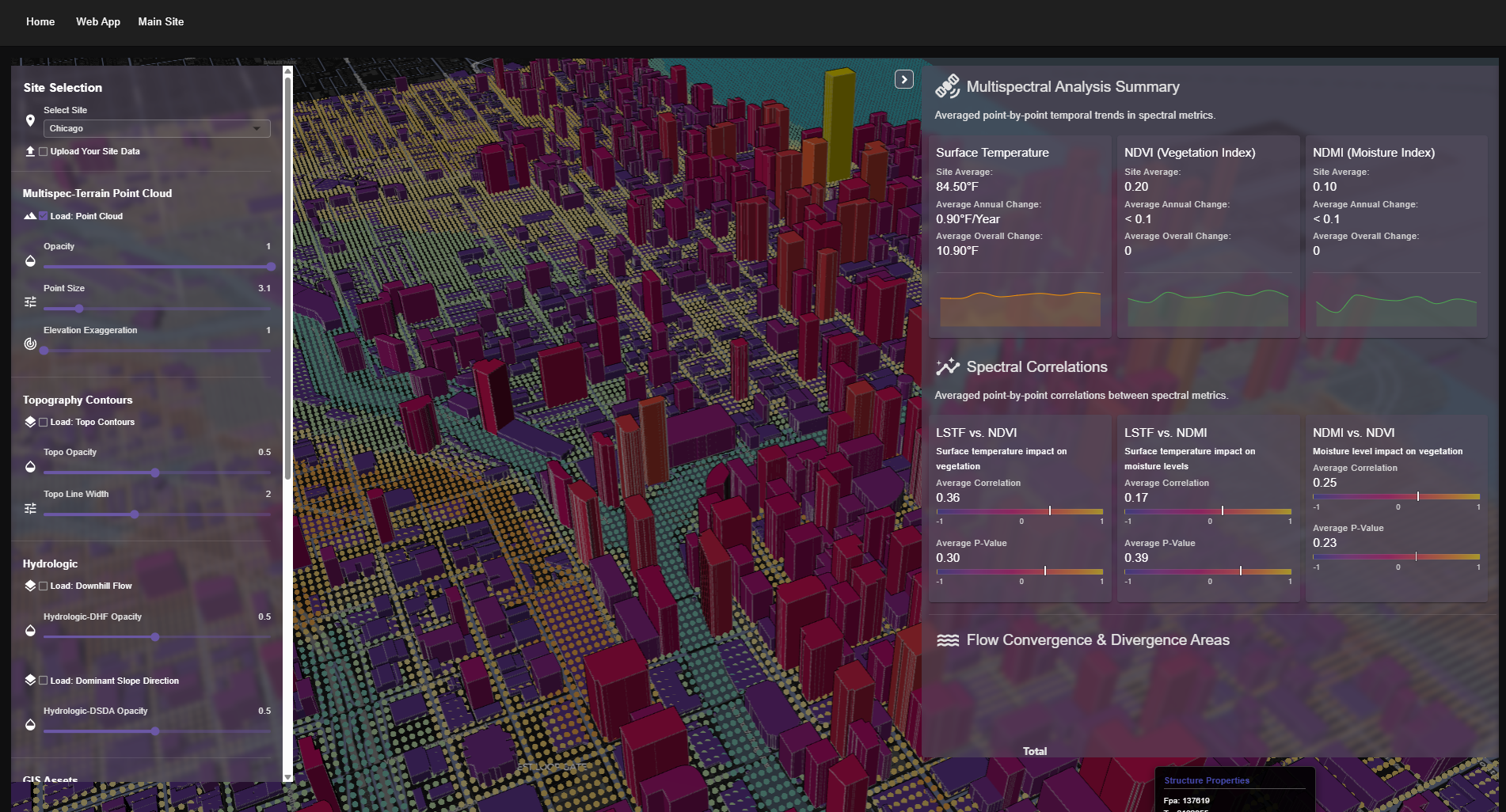Click the upload icon beside Upload Your Site Data
The image size is (1506, 812).
[x=30, y=151]
